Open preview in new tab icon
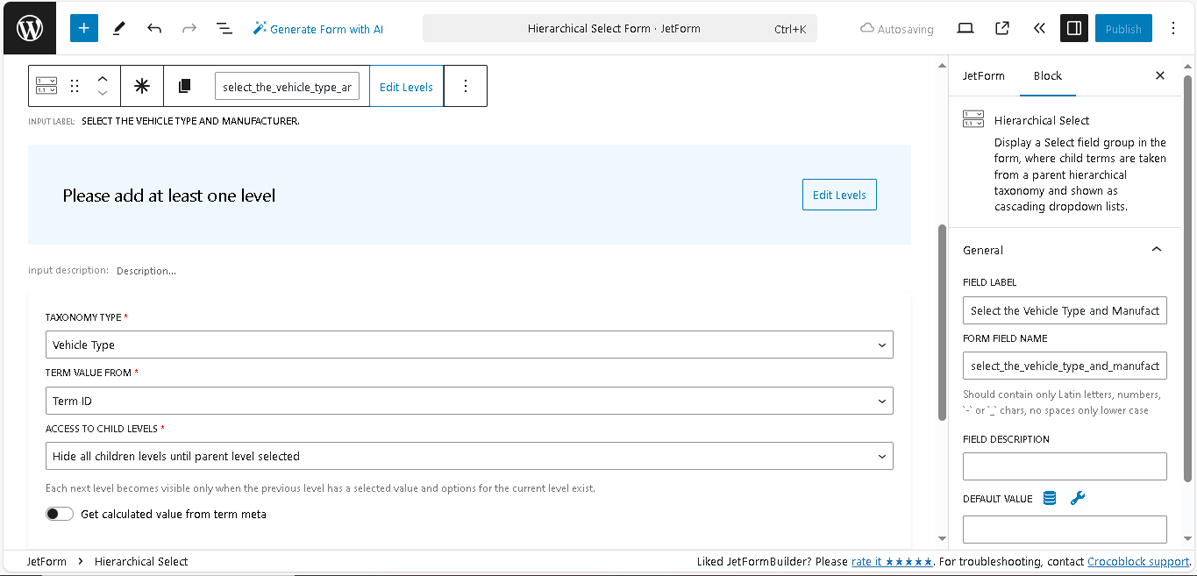The image size is (1197, 576). tap(1002, 28)
